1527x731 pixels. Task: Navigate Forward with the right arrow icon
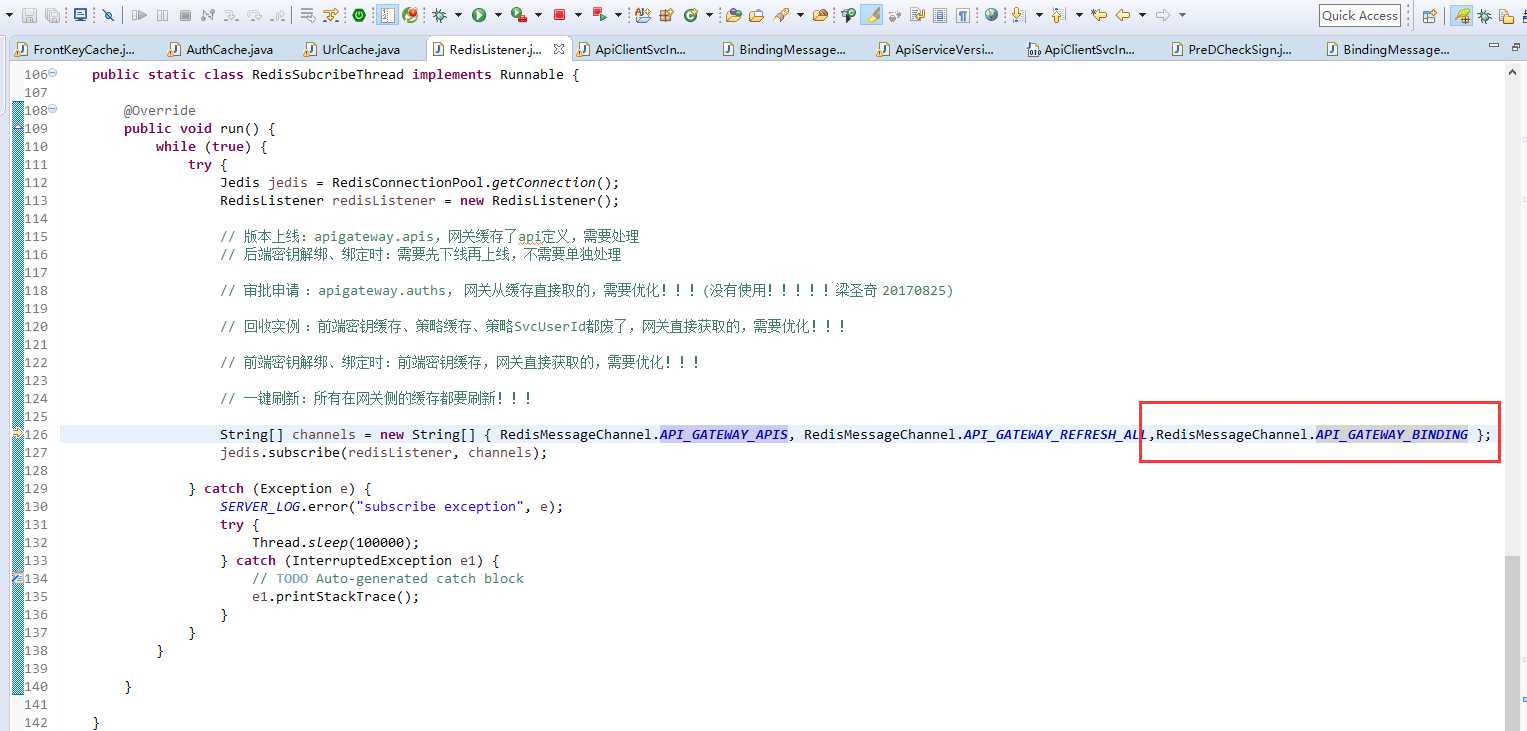[x=1163, y=15]
